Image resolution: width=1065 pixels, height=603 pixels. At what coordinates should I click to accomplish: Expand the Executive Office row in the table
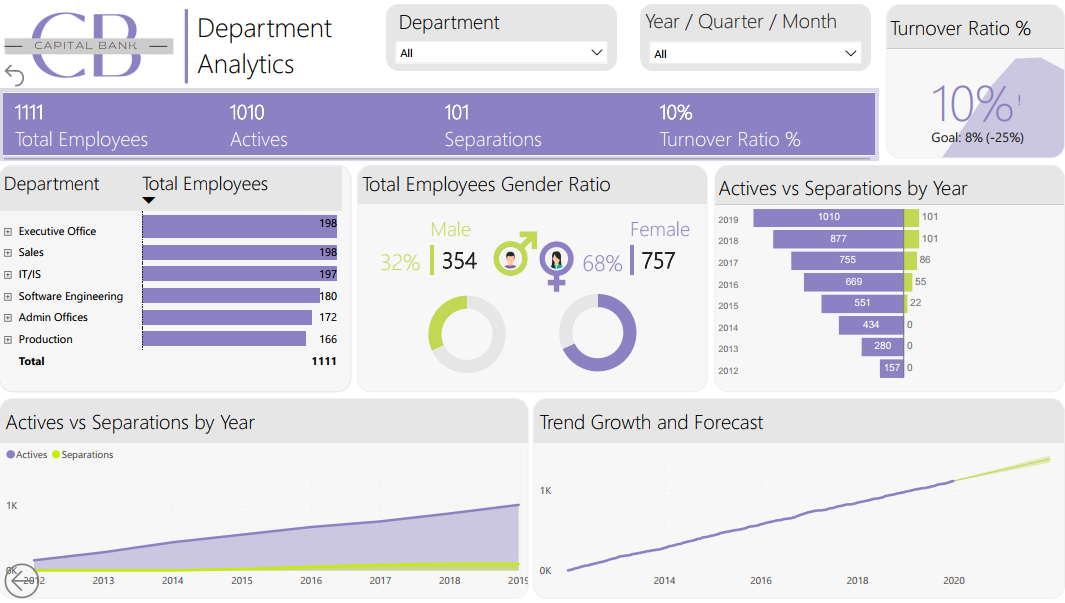click(x=9, y=231)
